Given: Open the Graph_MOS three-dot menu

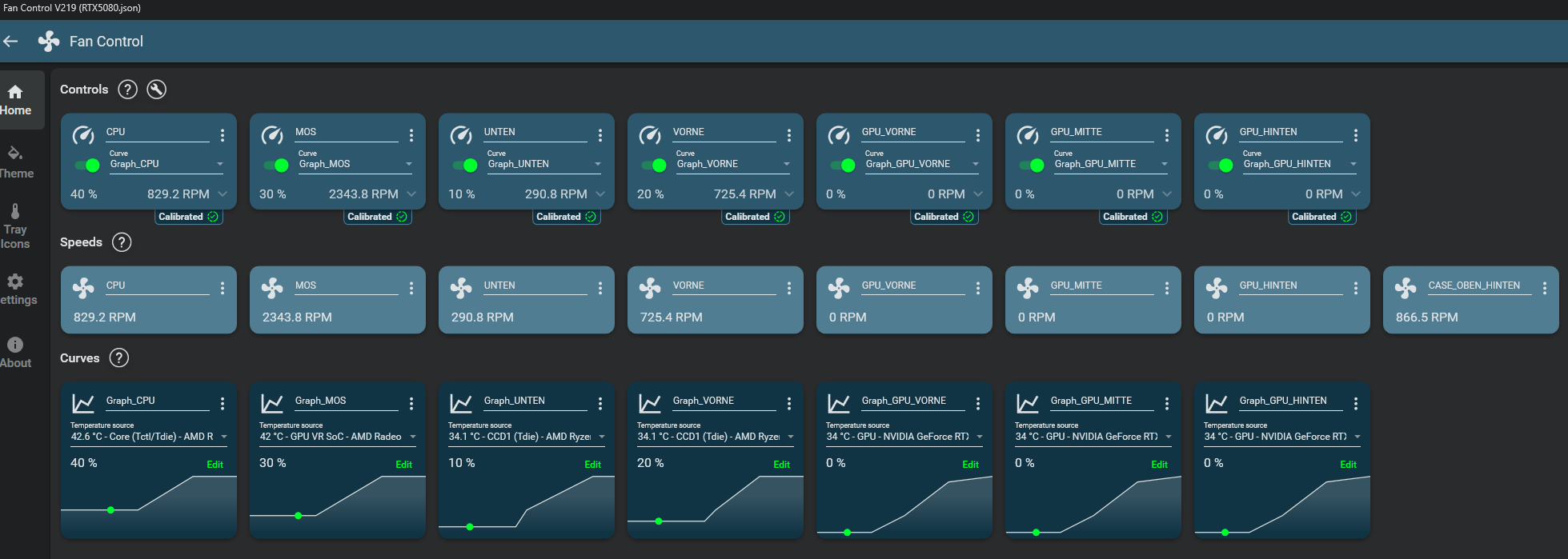Looking at the screenshot, I should [x=411, y=404].
